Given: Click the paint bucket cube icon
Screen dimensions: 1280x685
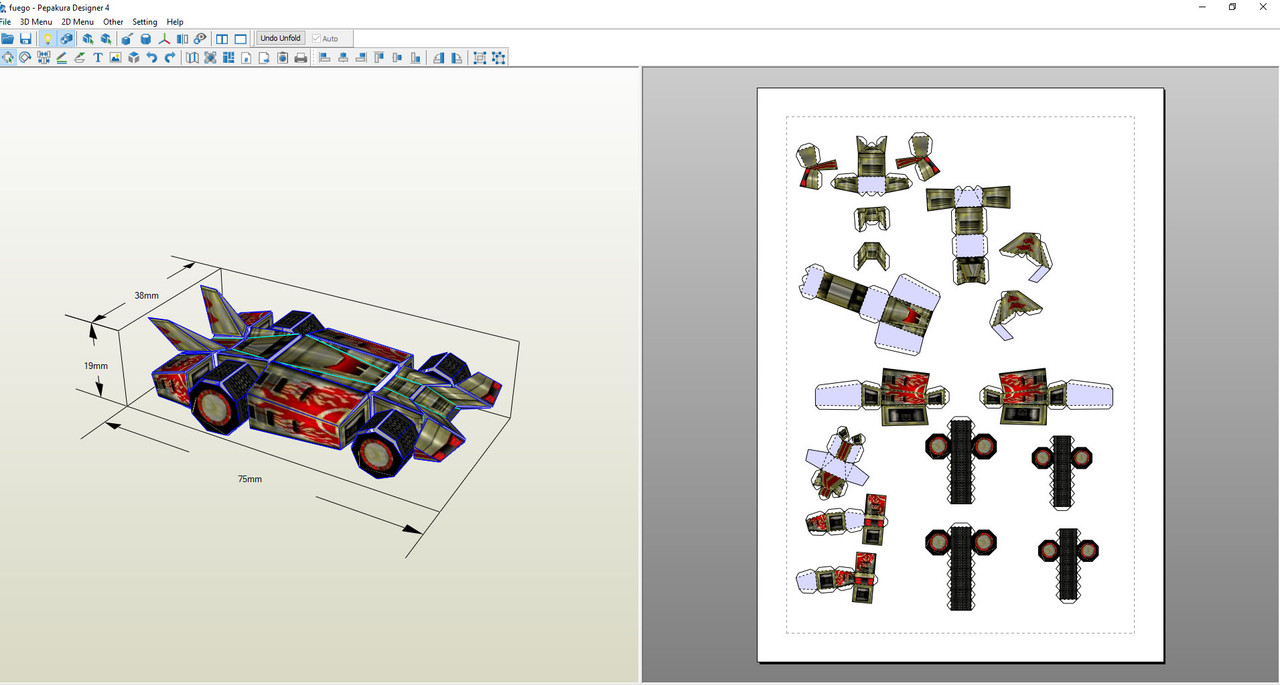Looking at the screenshot, I should point(127,39).
